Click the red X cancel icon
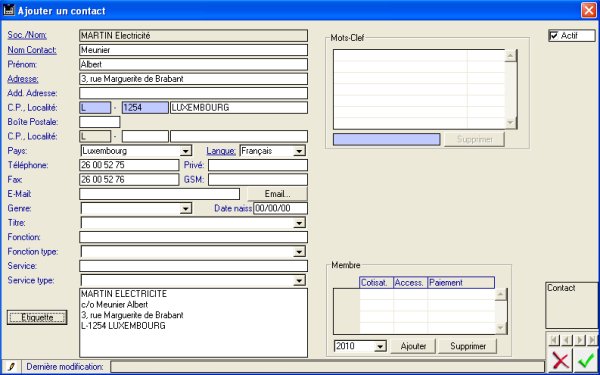 560,360
